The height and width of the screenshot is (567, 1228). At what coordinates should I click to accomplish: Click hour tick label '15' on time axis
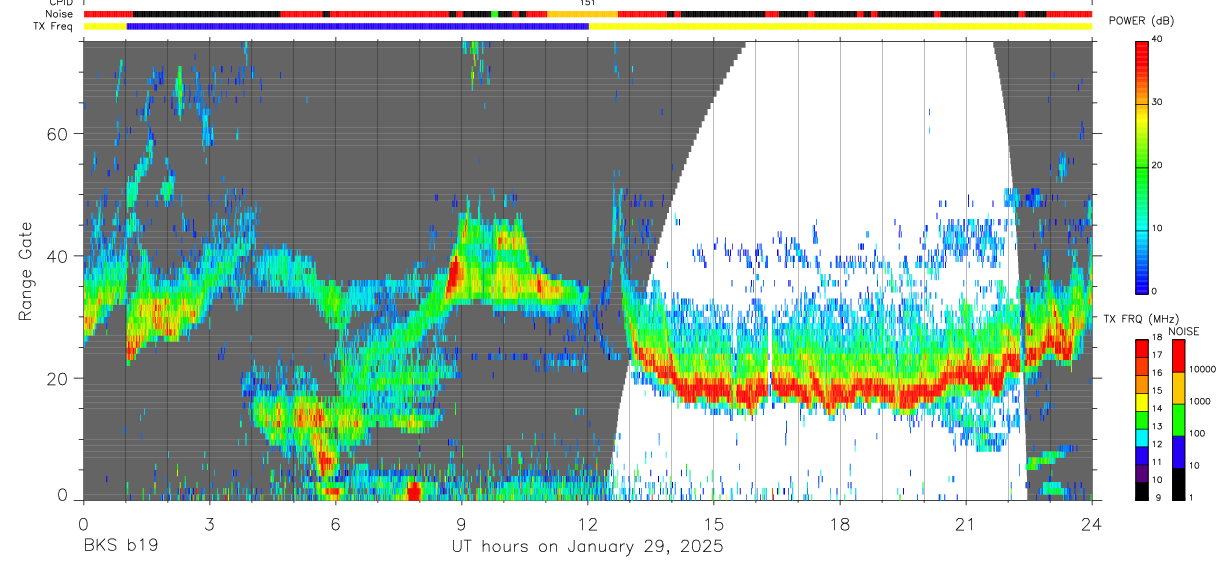point(714,524)
